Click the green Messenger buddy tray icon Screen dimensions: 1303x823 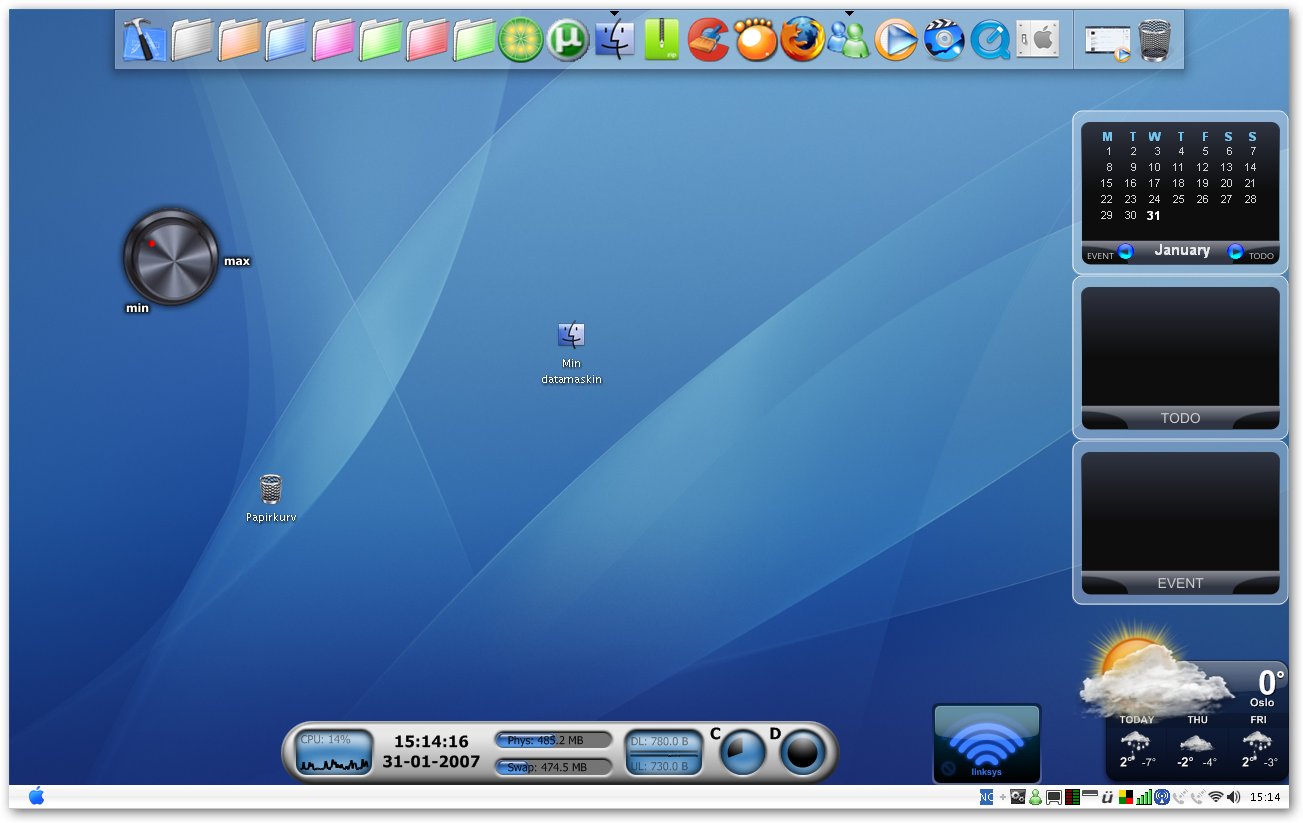1036,797
